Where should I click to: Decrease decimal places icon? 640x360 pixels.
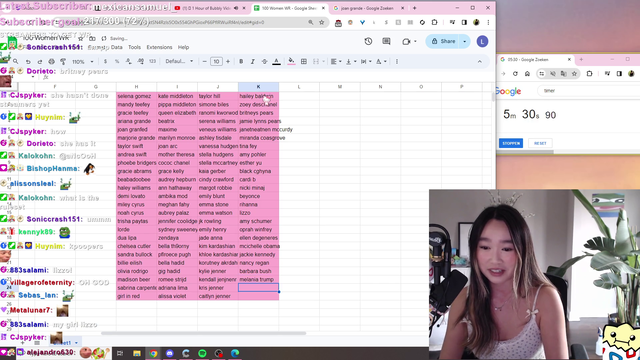[129, 62]
